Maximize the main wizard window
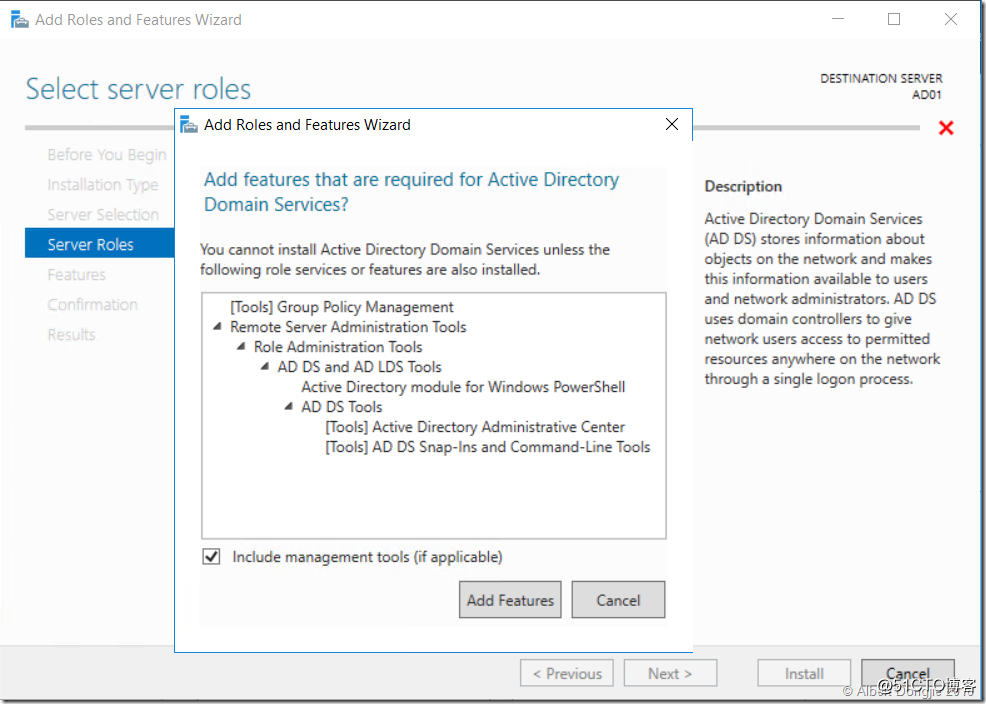986x704 pixels. pos(894,19)
